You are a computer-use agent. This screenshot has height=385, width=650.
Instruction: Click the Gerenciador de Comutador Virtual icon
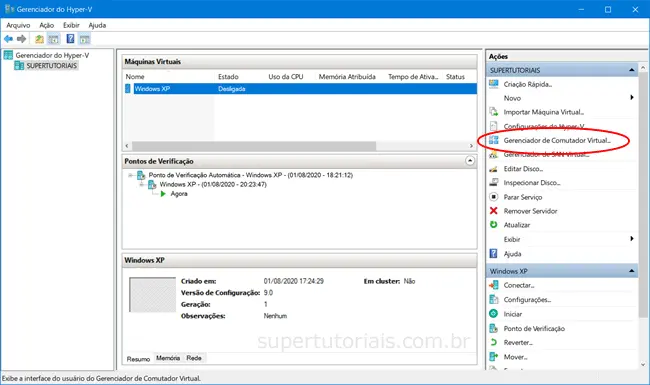point(494,140)
